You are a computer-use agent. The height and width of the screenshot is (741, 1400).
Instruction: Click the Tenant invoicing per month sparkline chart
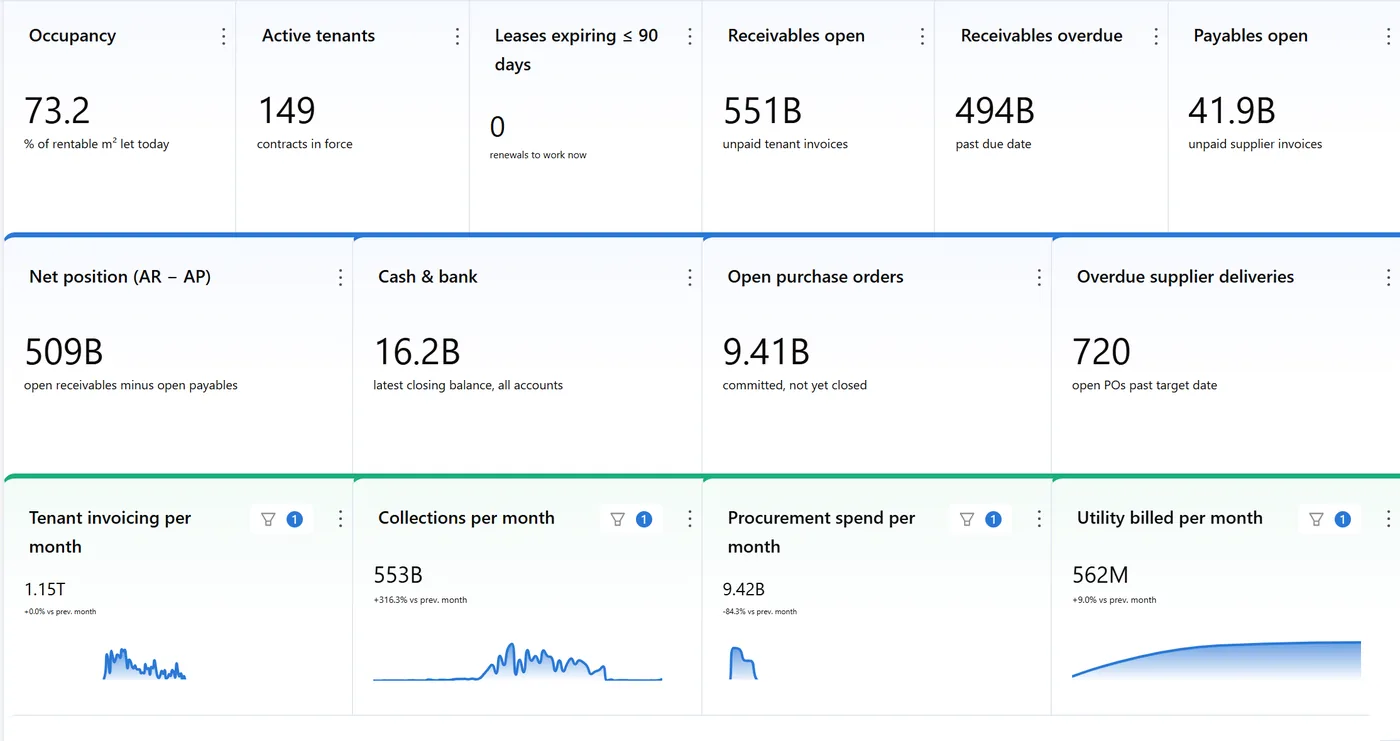point(145,664)
